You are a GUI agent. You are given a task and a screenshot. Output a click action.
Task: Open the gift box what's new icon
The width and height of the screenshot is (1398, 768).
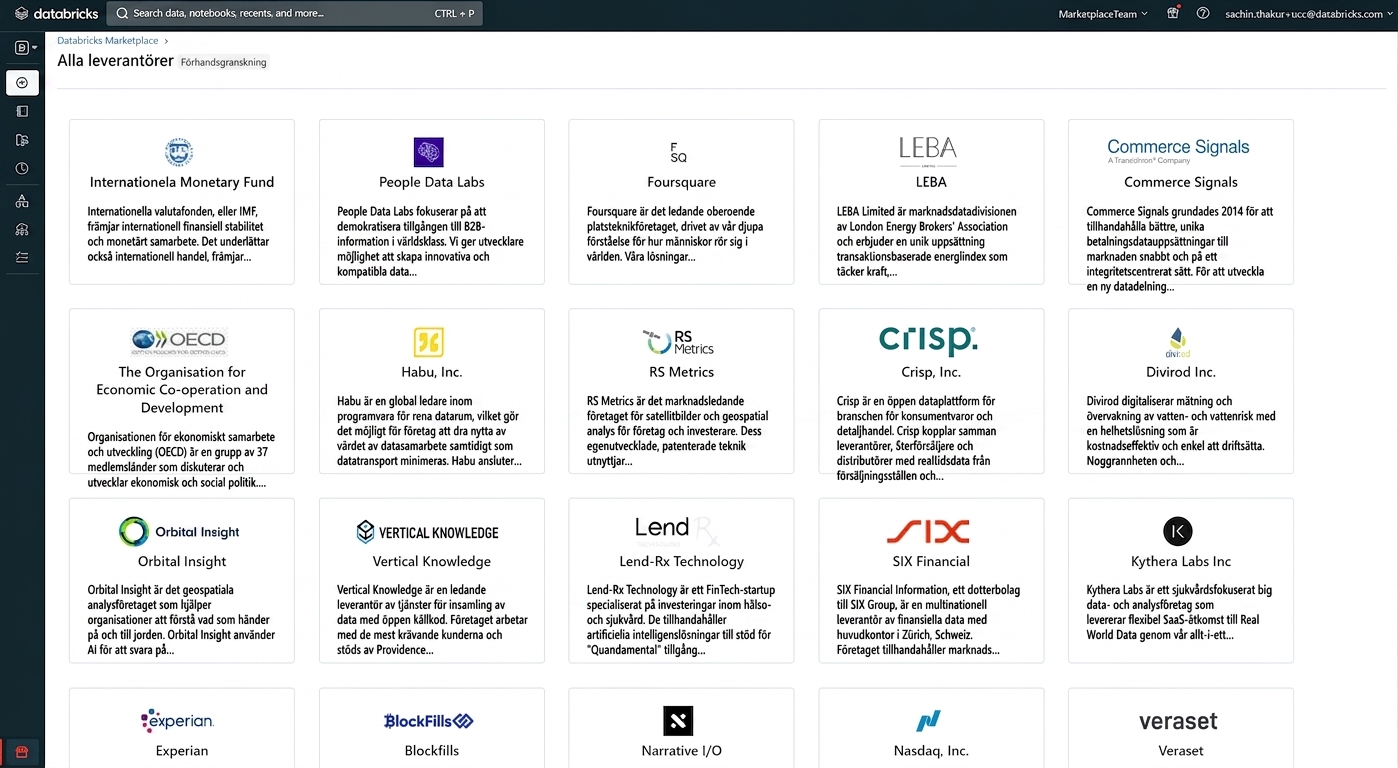click(1173, 13)
